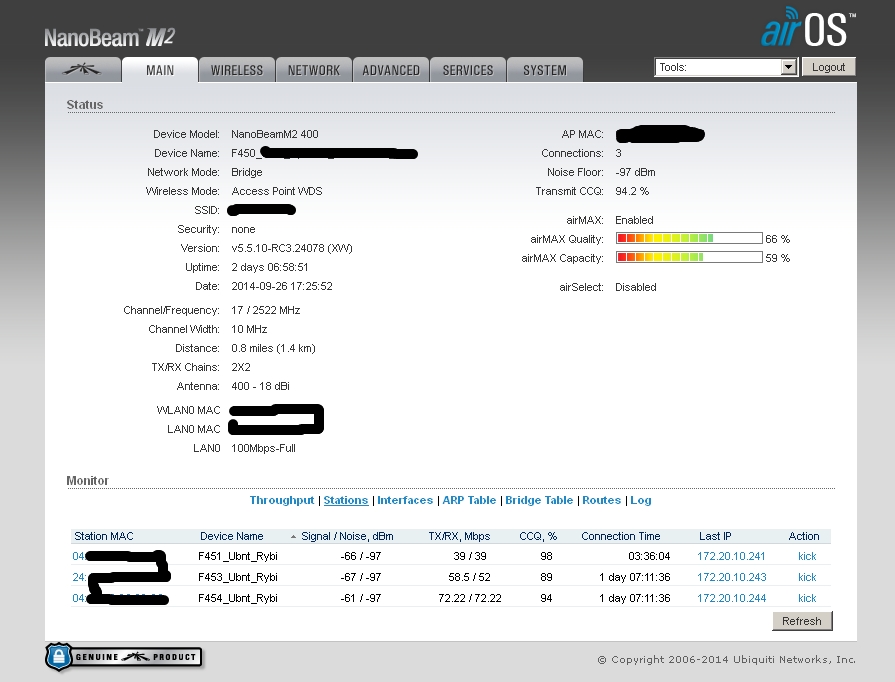The width and height of the screenshot is (895, 682).
Task: Sort by CCQ, % column header
Action: click(x=538, y=536)
